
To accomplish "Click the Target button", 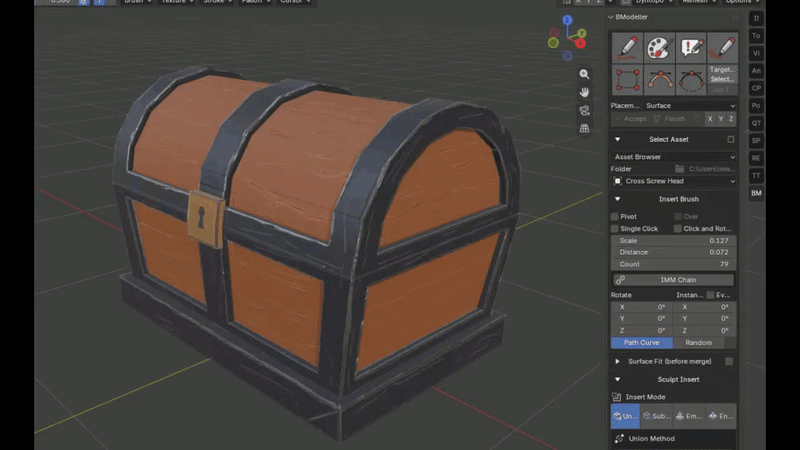I will (722, 69).
